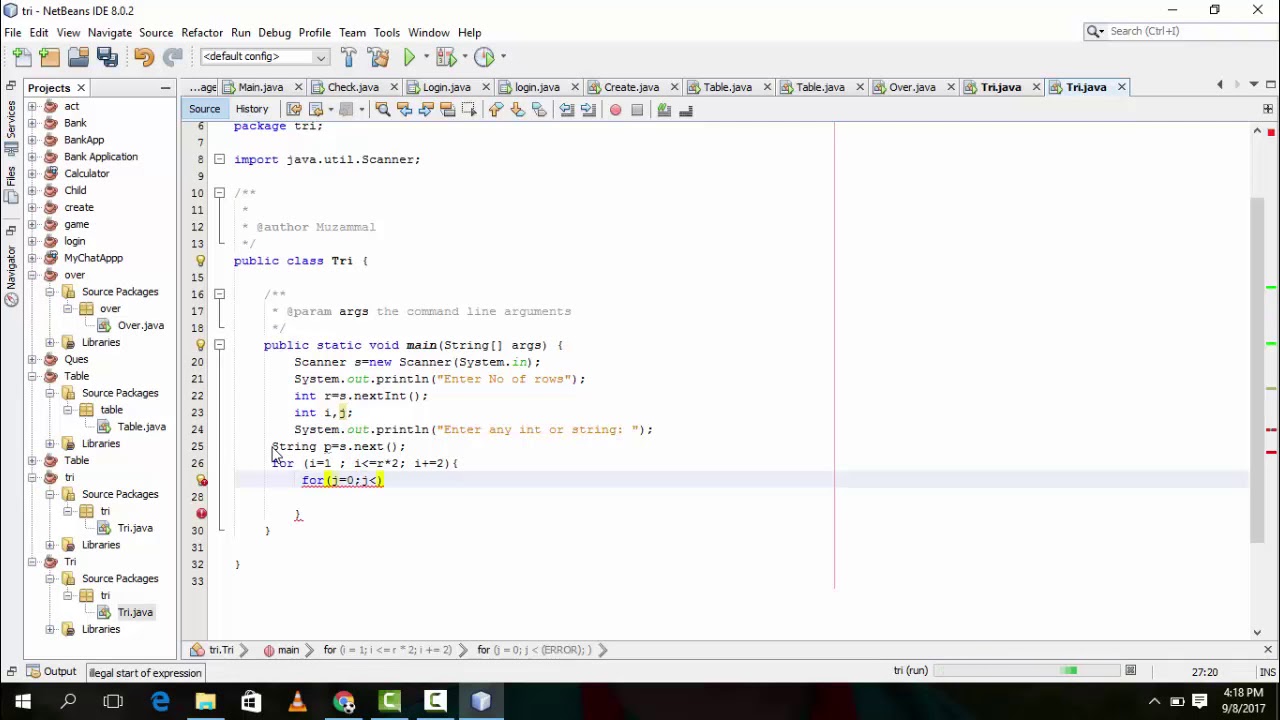Click error glyph on line 29

pyautogui.click(x=201, y=514)
